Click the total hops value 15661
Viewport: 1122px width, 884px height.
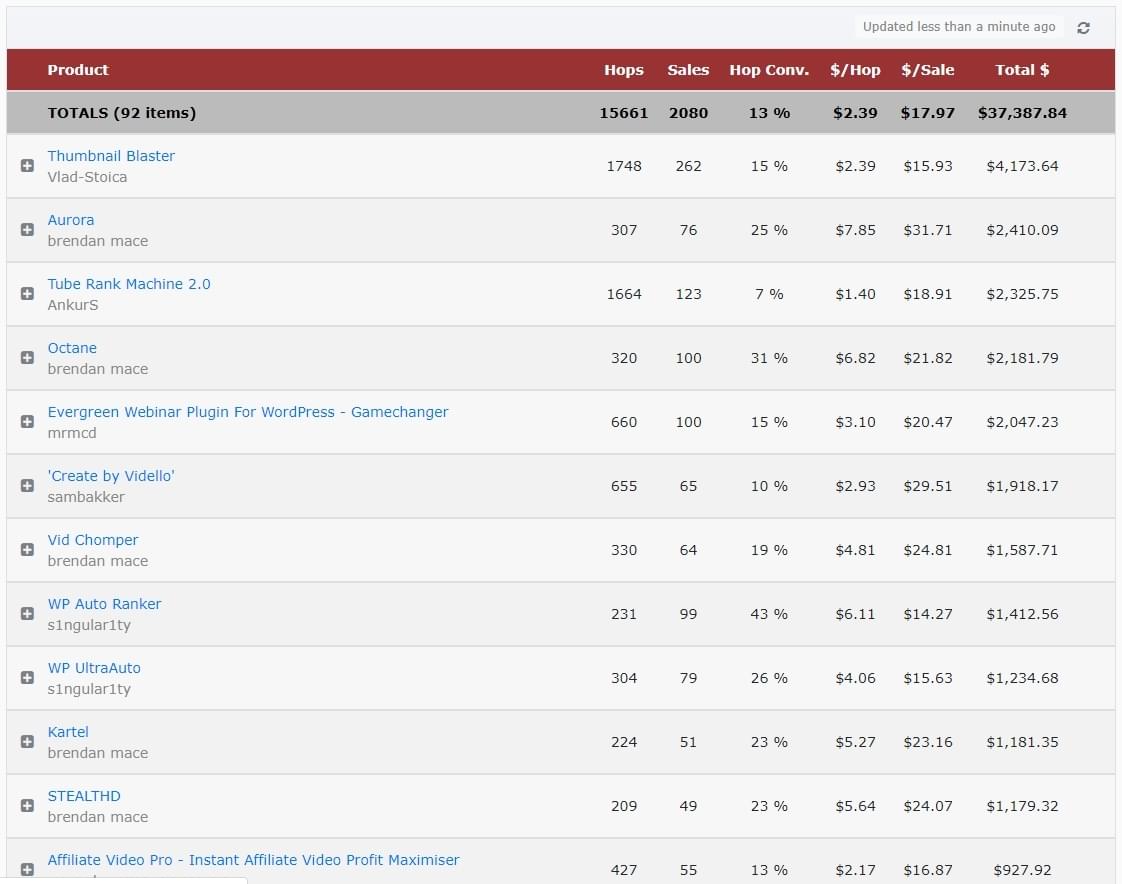(624, 113)
